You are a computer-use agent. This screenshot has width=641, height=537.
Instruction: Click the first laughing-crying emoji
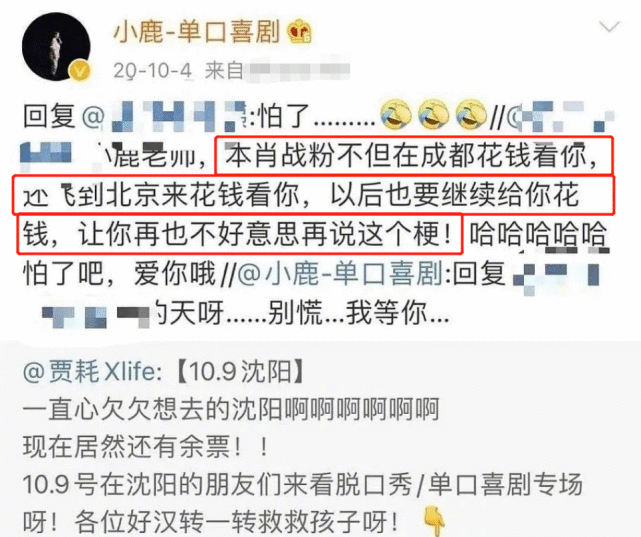pos(396,114)
